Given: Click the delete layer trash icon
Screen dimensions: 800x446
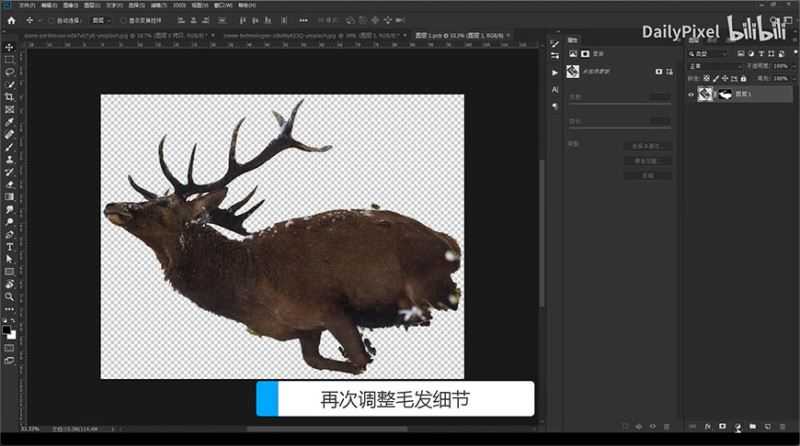Looking at the screenshot, I should click(x=781, y=427).
